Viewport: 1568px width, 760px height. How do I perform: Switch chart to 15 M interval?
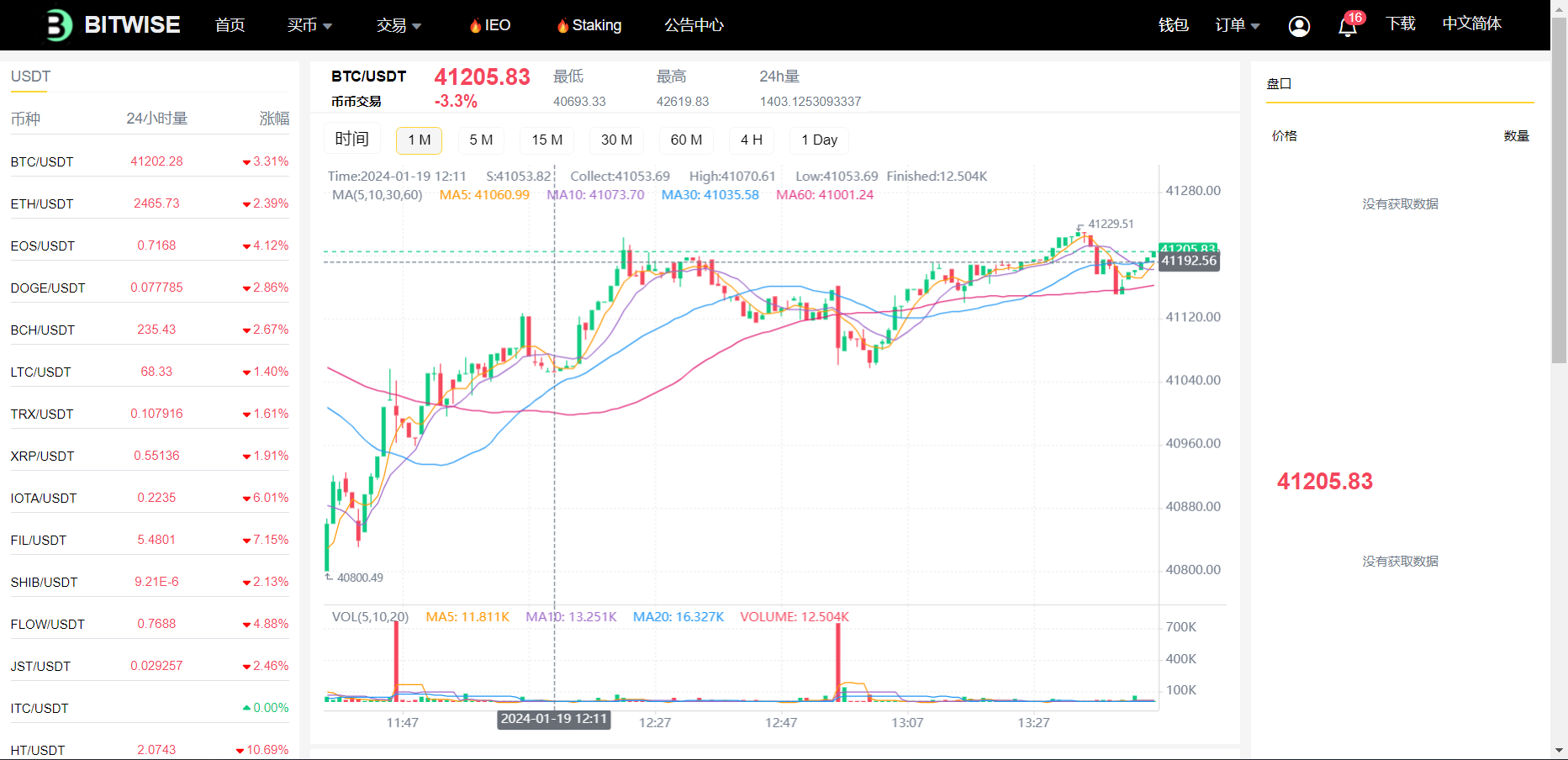(x=547, y=140)
